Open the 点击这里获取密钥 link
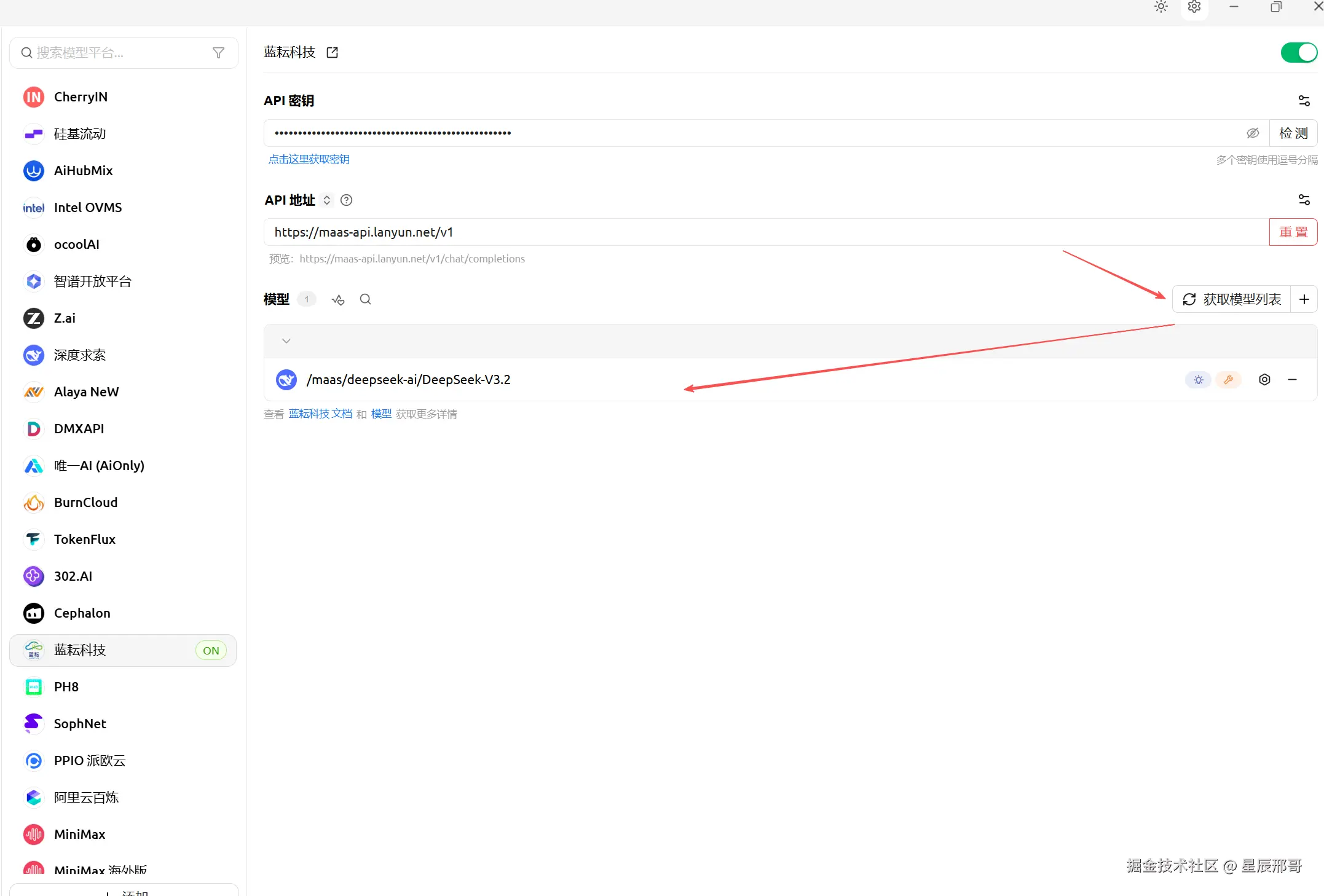 coord(309,159)
